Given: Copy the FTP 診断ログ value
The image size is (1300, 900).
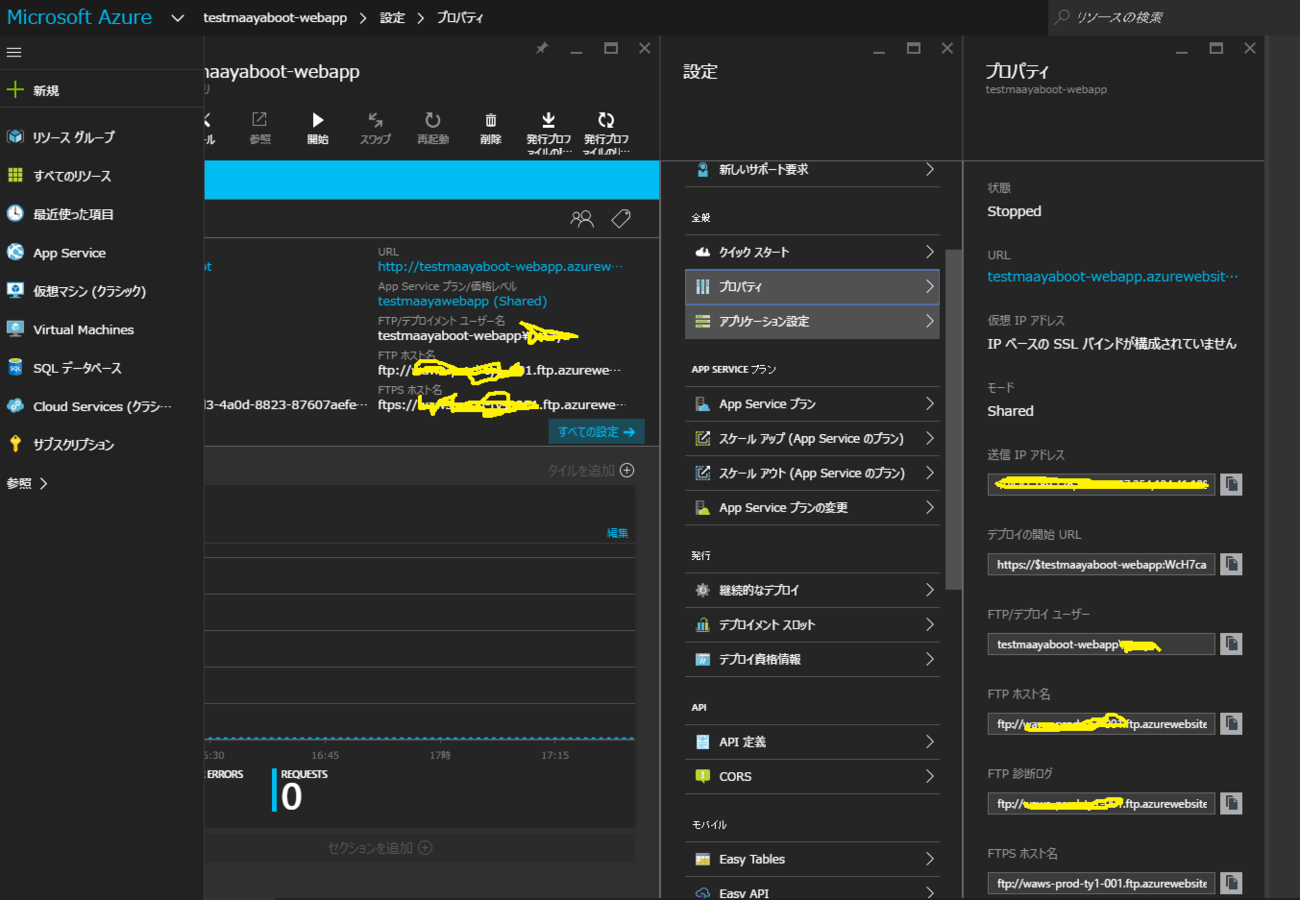Looking at the screenshot, I should click(1231, 803).
